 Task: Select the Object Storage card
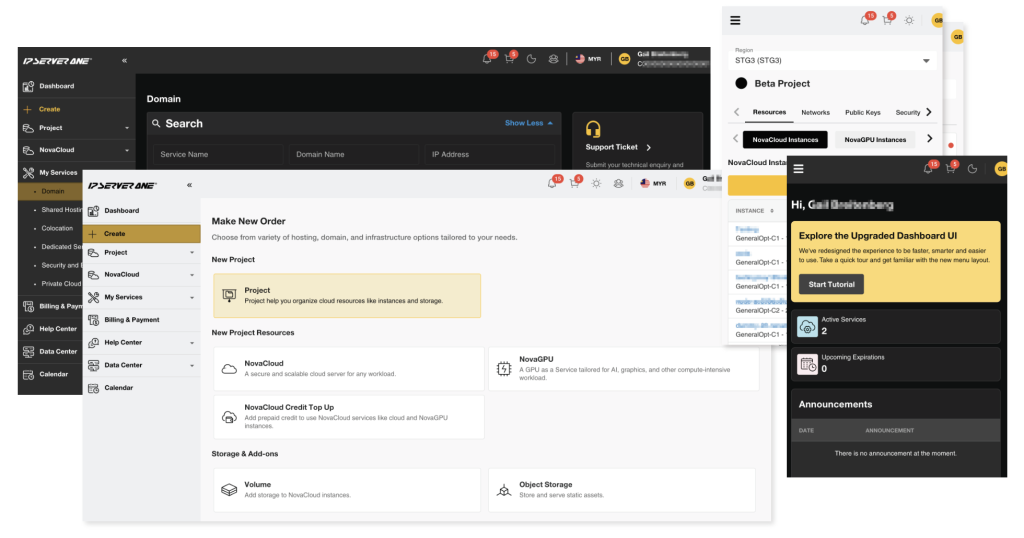point(622,490)
